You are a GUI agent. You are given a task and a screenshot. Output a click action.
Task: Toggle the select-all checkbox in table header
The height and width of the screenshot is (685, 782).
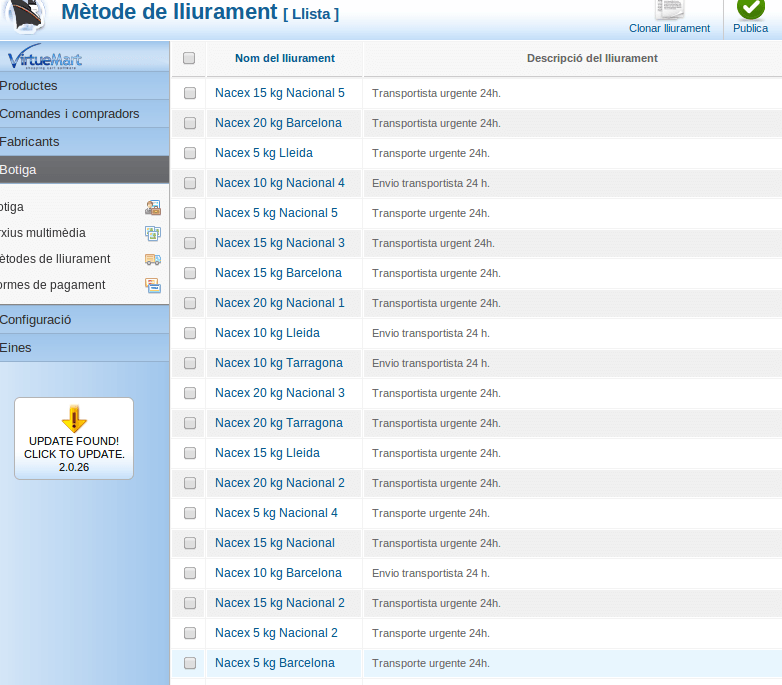click(x=189, y=58)
